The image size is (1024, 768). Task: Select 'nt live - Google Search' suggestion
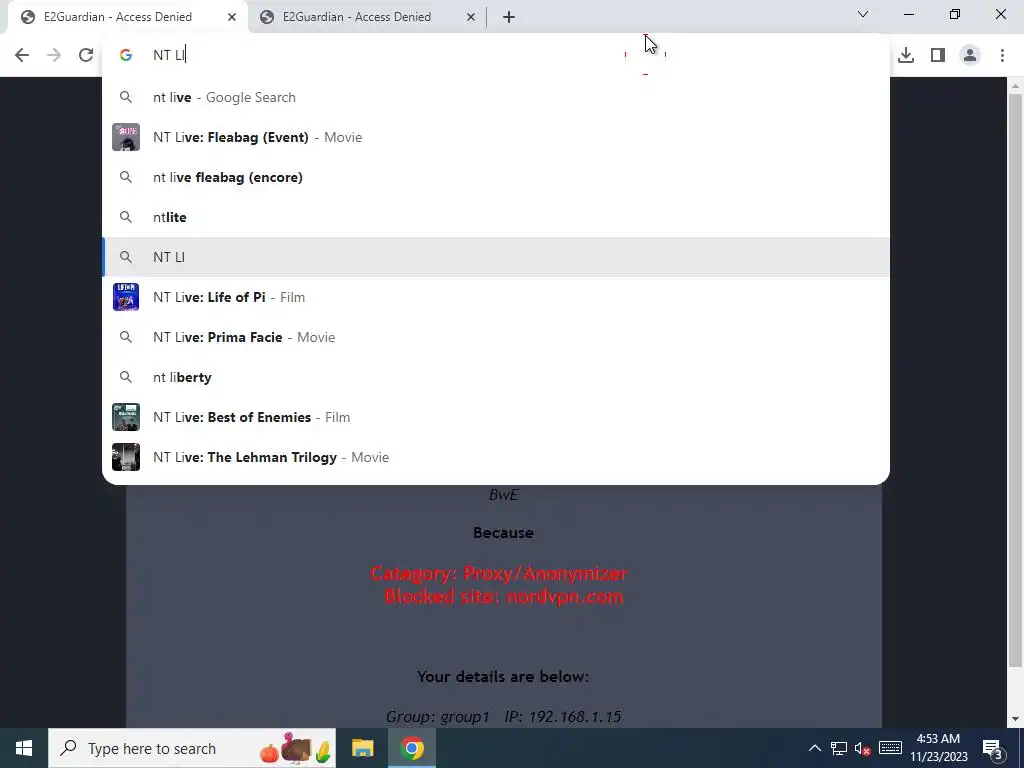point(496,97)
